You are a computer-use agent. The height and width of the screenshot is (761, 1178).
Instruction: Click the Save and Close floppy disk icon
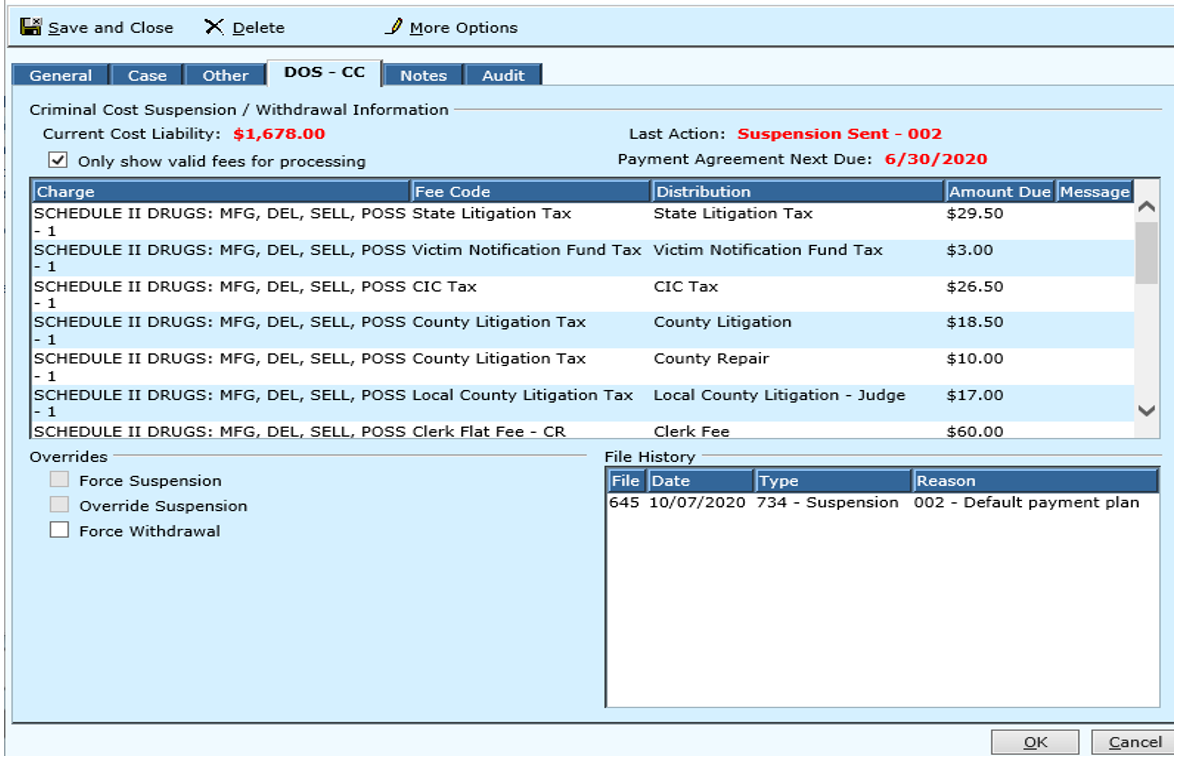pos(31,27)
